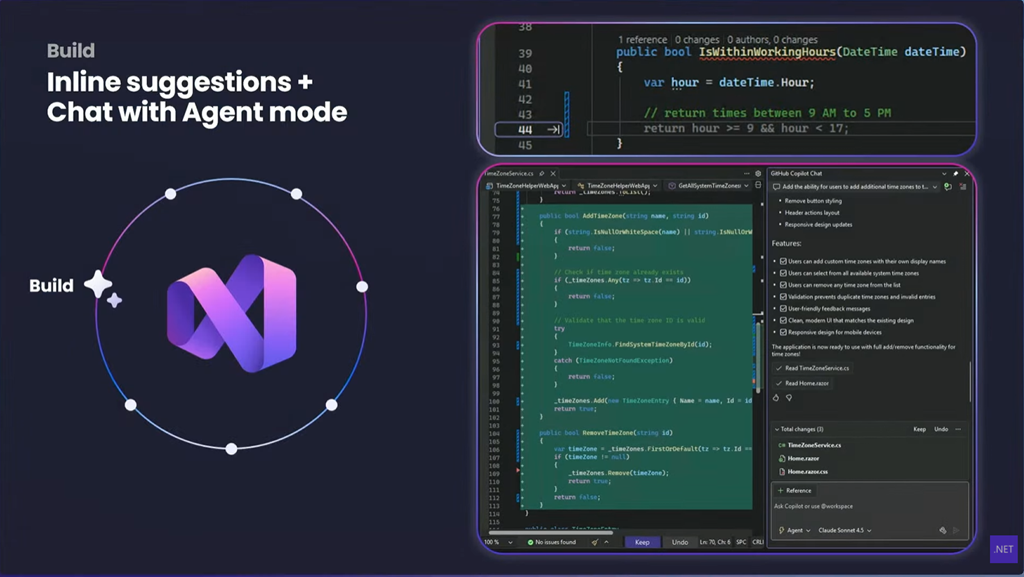This screenshot has width=1024, height=577.
Task: Toggle checkbox for user-friendly feedback messages
Action: [781, 309]
